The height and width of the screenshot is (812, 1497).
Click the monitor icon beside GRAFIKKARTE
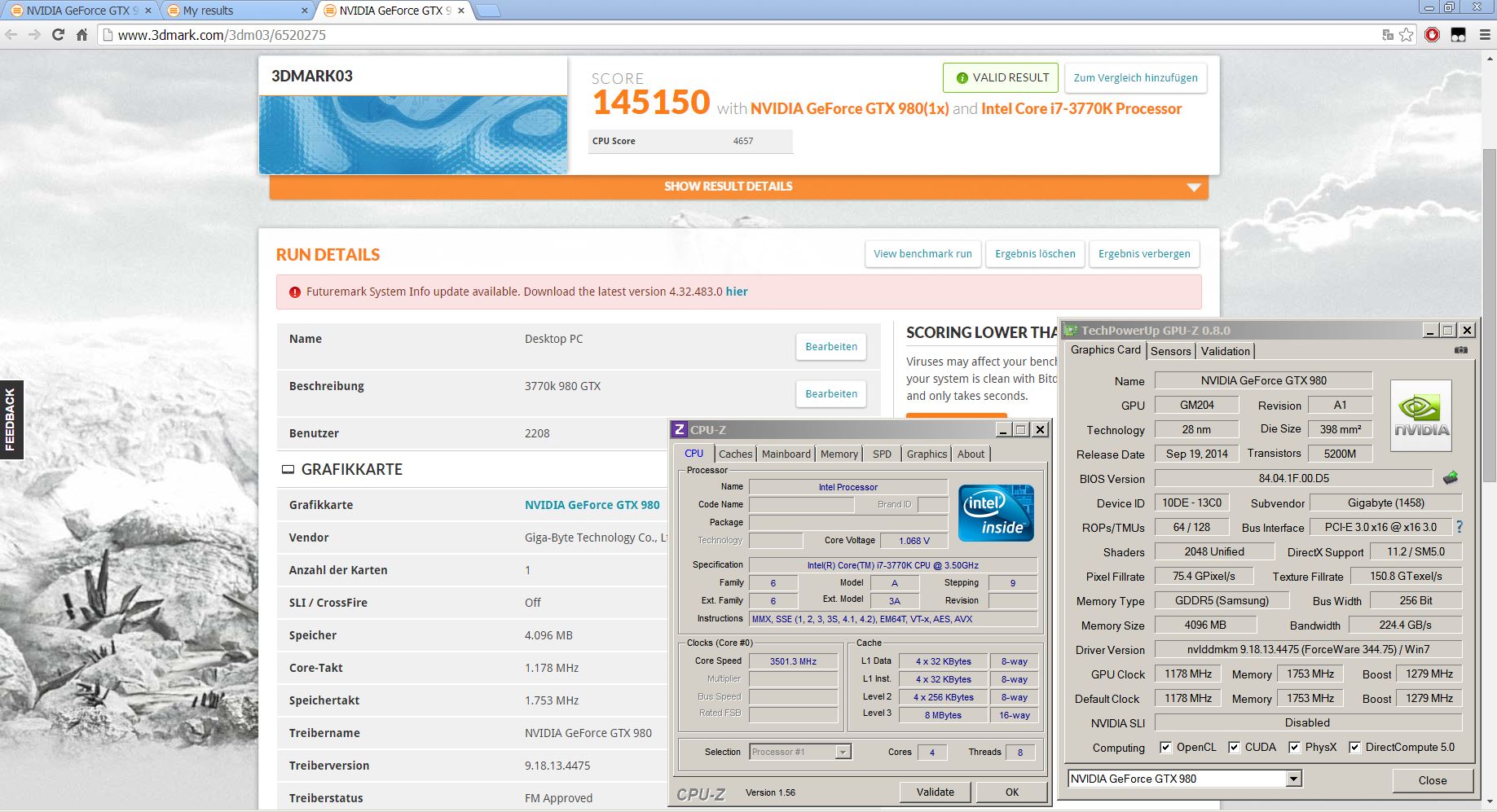tap(288, 470)
